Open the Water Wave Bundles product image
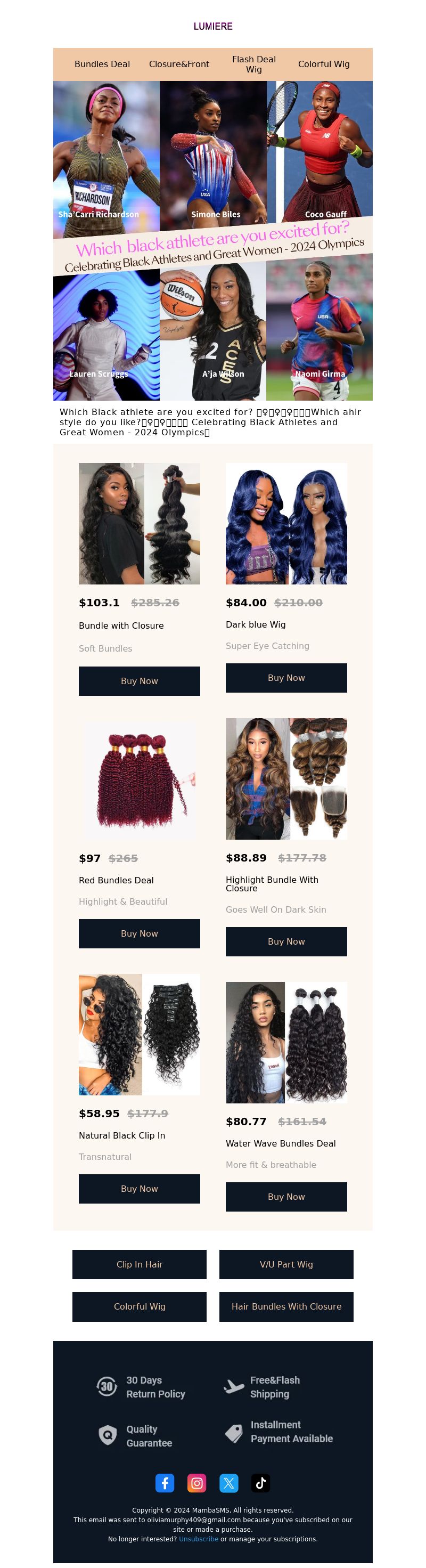This screenshot has height=1568, width=426. 286,1042
